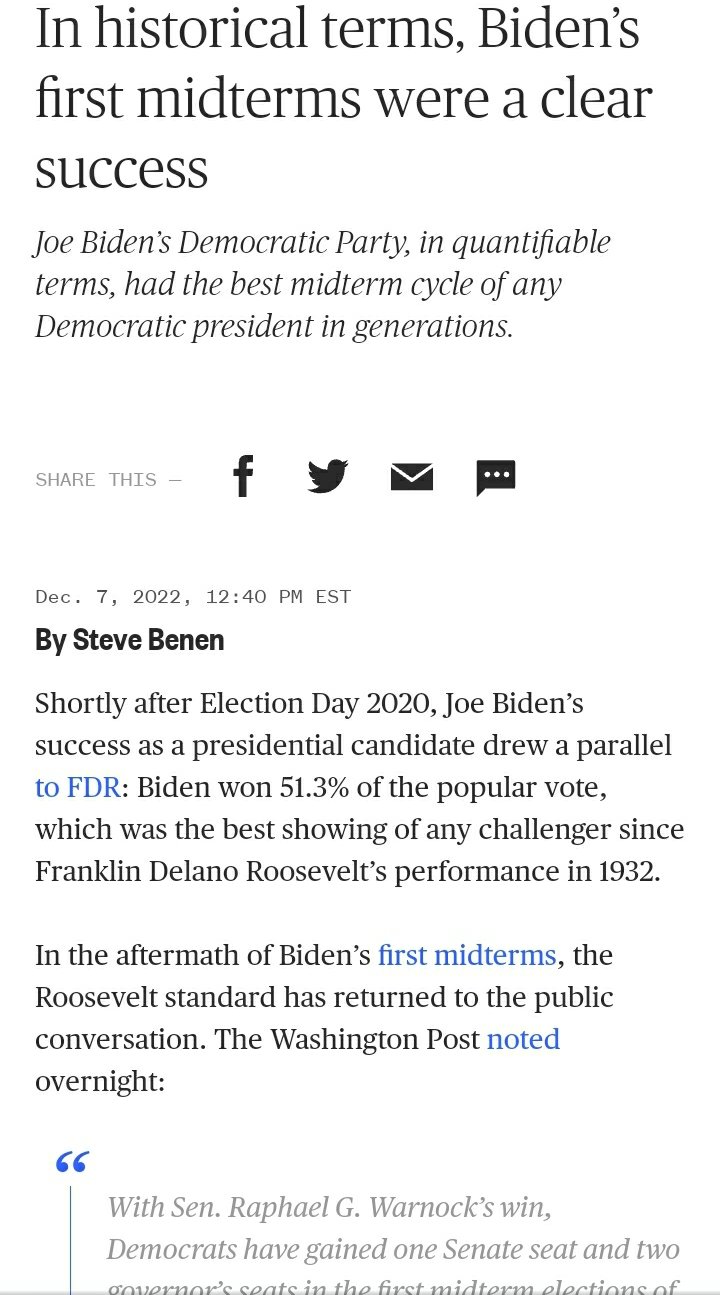Click the paragraph starting "In the aftermath"

(324, 1018)
